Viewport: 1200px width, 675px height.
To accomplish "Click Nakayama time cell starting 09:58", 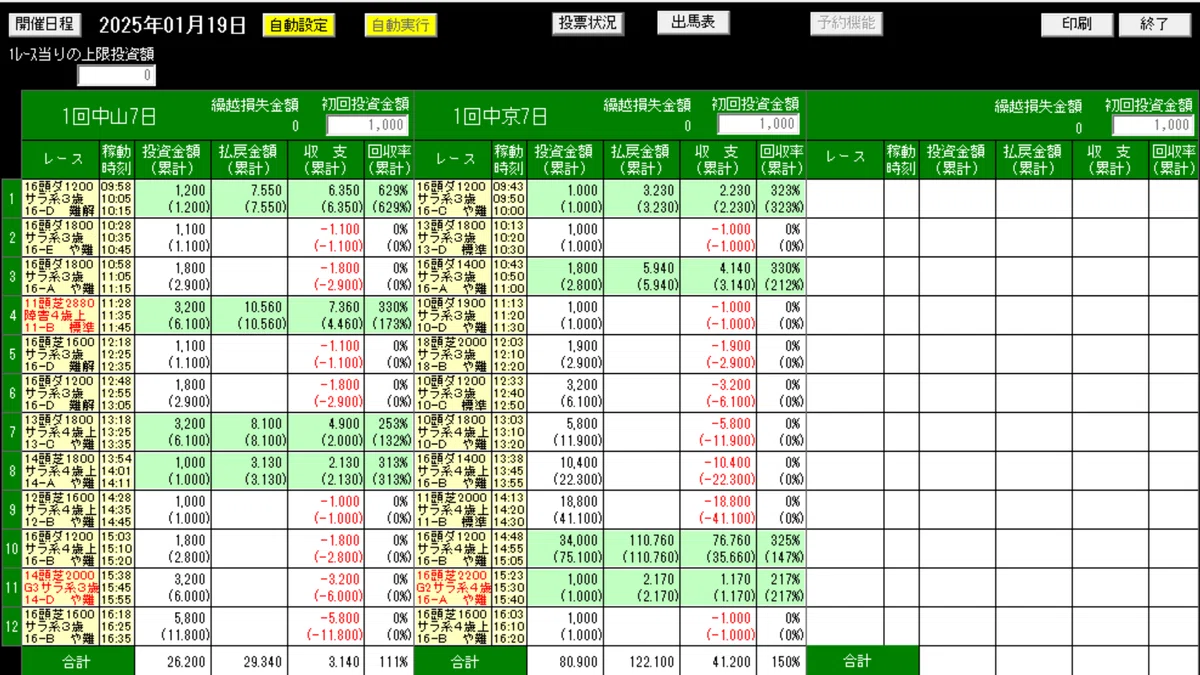I will tap(117, 199).
